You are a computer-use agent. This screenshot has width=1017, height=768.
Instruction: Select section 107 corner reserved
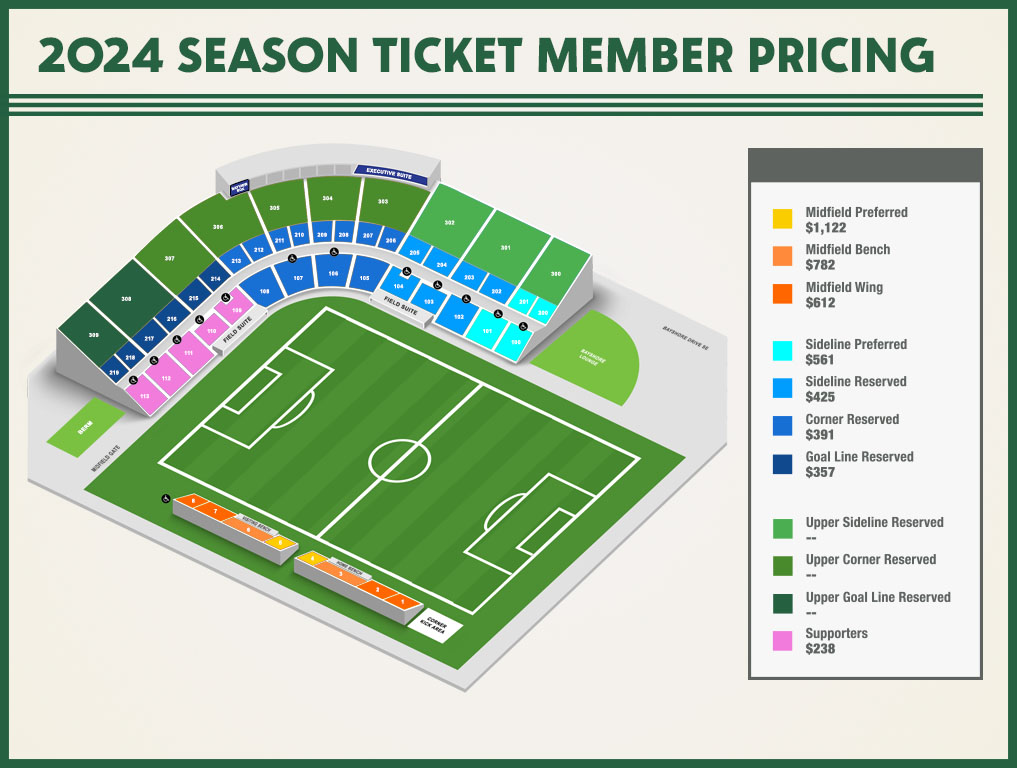tap(298, 278)
